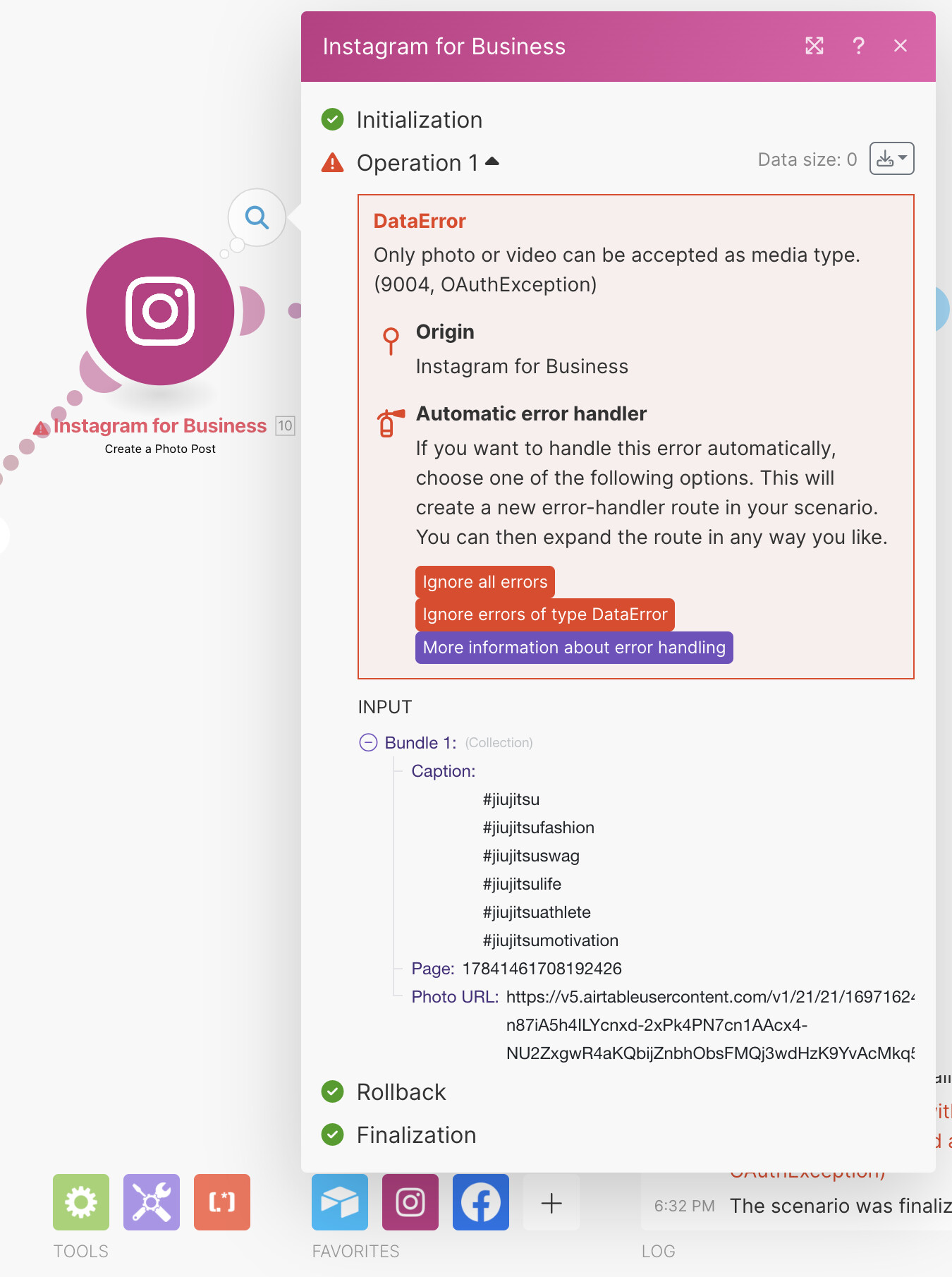Open the green Flow Control gear tool
The height and width of the screenshot is (1277, 952).
point(81,1202)
